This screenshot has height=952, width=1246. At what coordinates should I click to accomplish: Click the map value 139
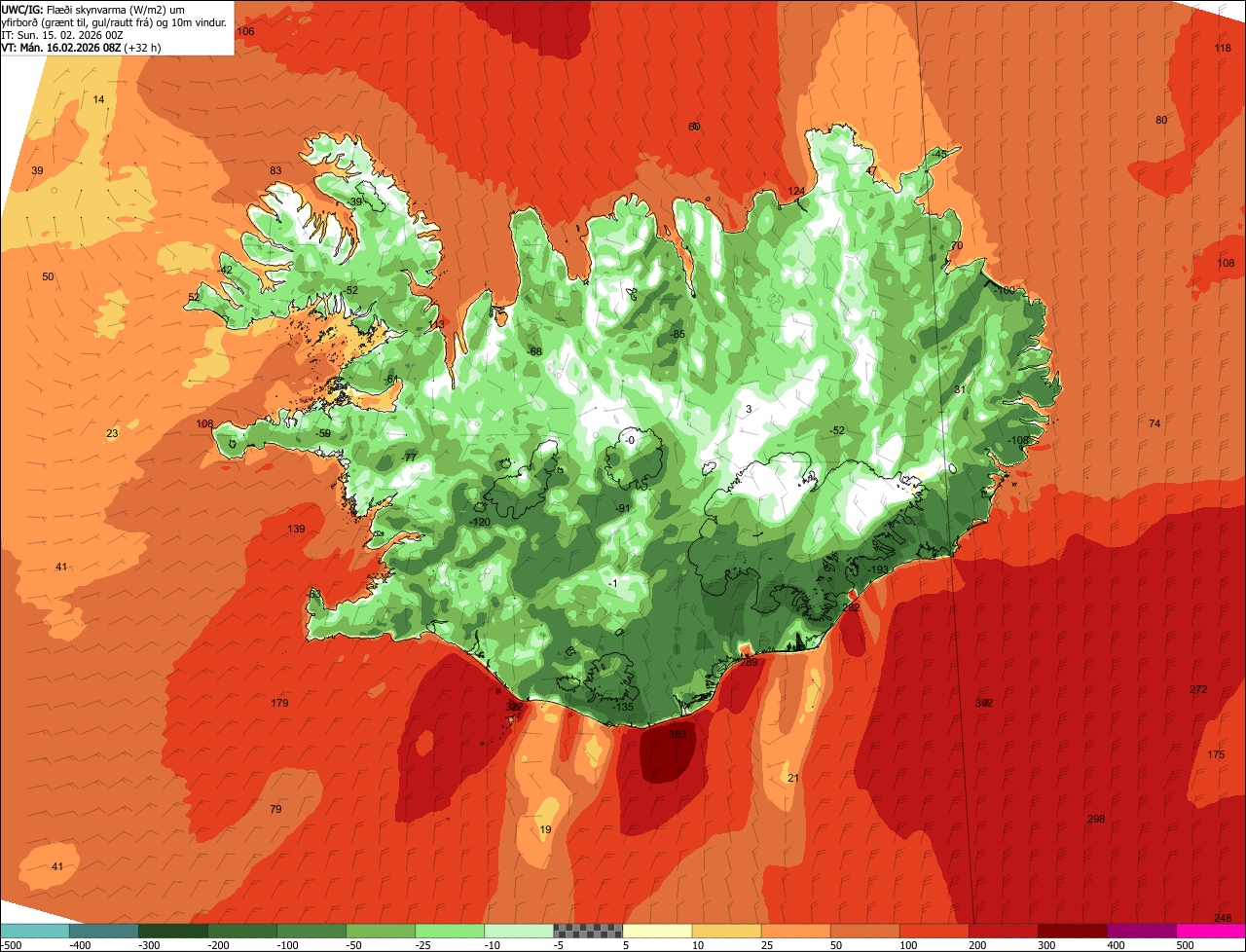[x=296, y=530]
